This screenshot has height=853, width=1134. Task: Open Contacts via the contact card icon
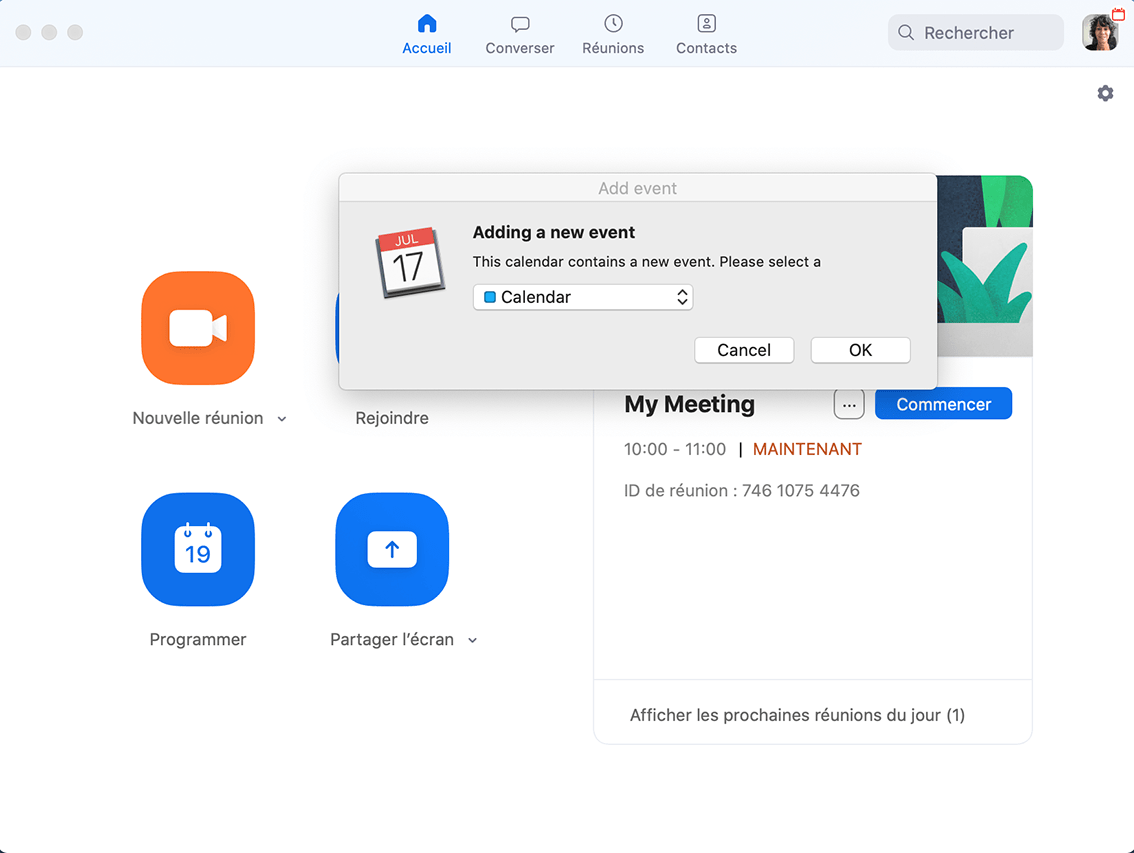pos(705,24)
